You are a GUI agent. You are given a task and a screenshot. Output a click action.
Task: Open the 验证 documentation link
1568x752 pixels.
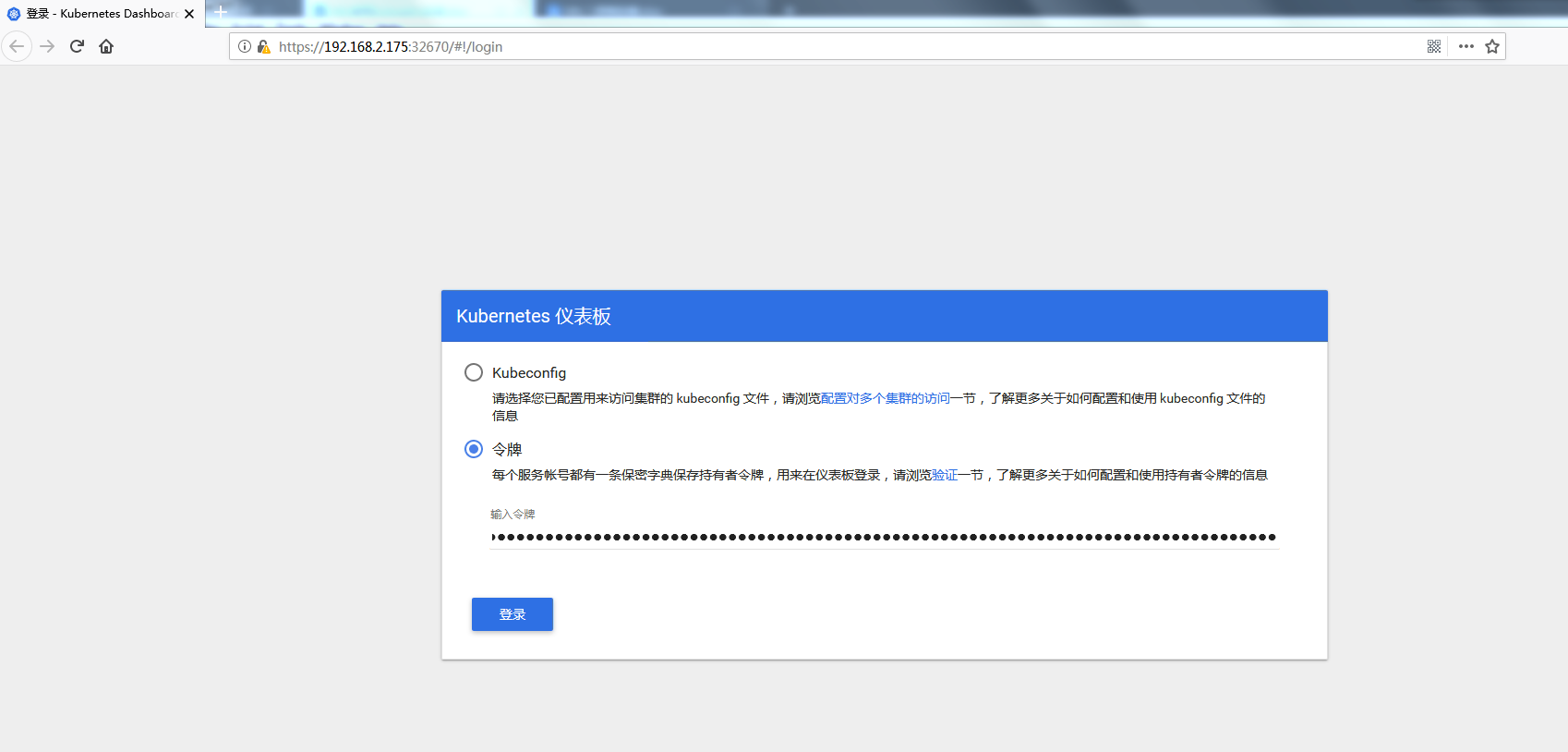[944, 475]
